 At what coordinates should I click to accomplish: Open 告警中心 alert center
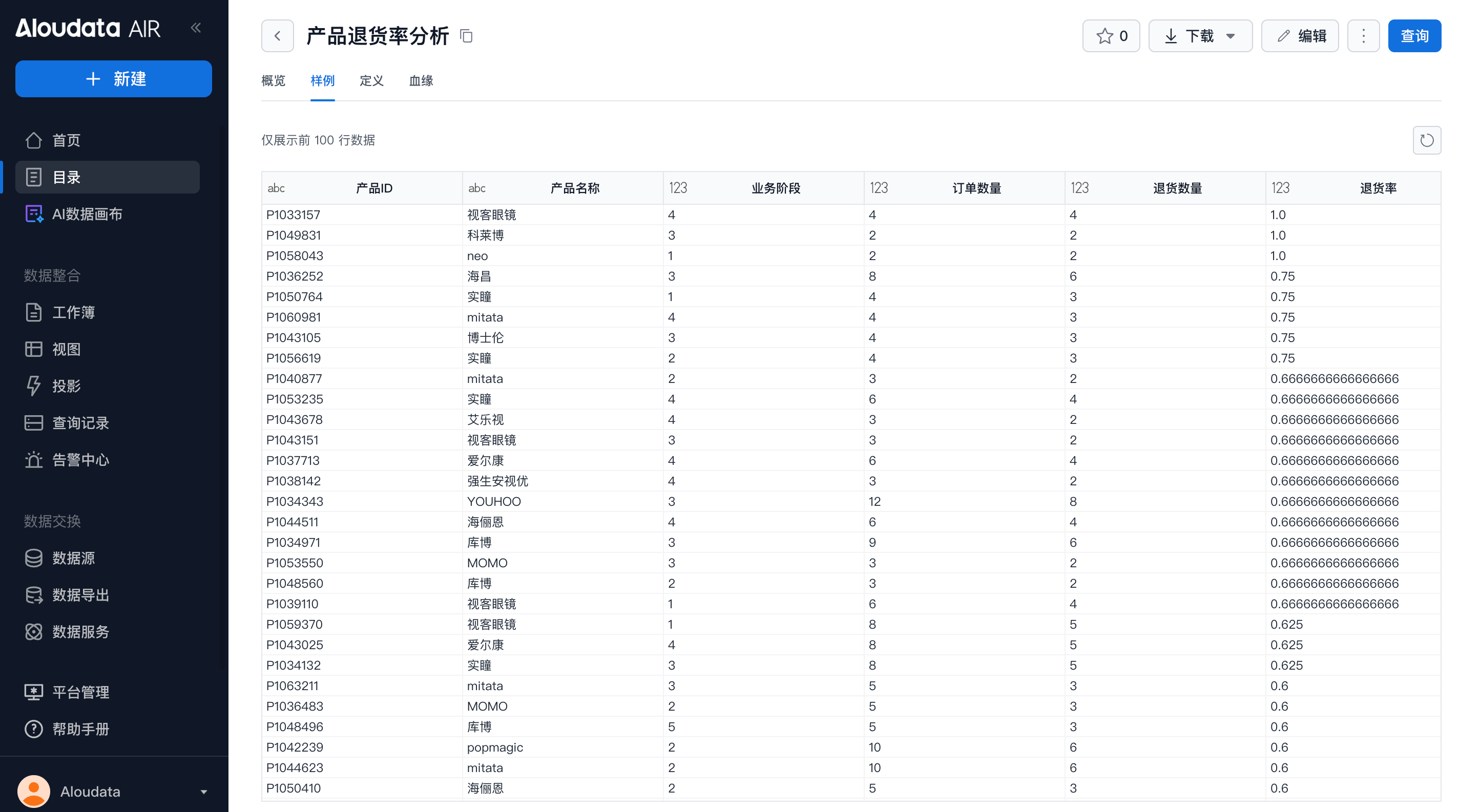tap(80, 459)
